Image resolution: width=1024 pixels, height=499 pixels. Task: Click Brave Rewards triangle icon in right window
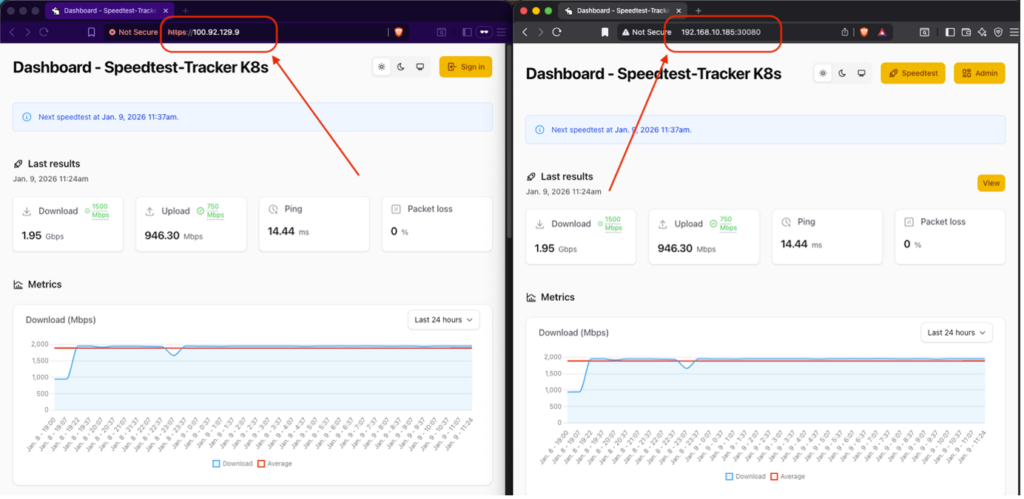(x=884, y=32)
